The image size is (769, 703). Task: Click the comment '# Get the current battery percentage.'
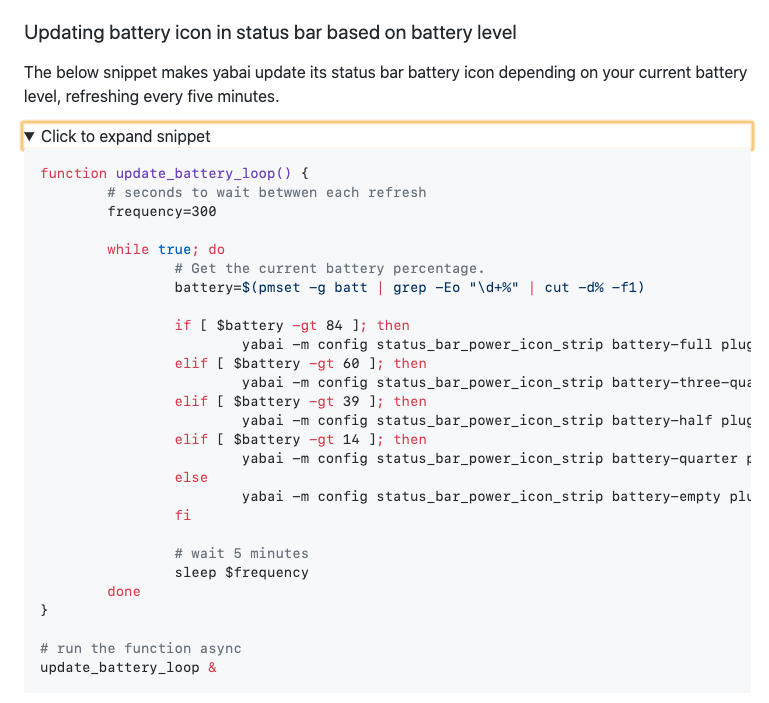tap(330, 268)
